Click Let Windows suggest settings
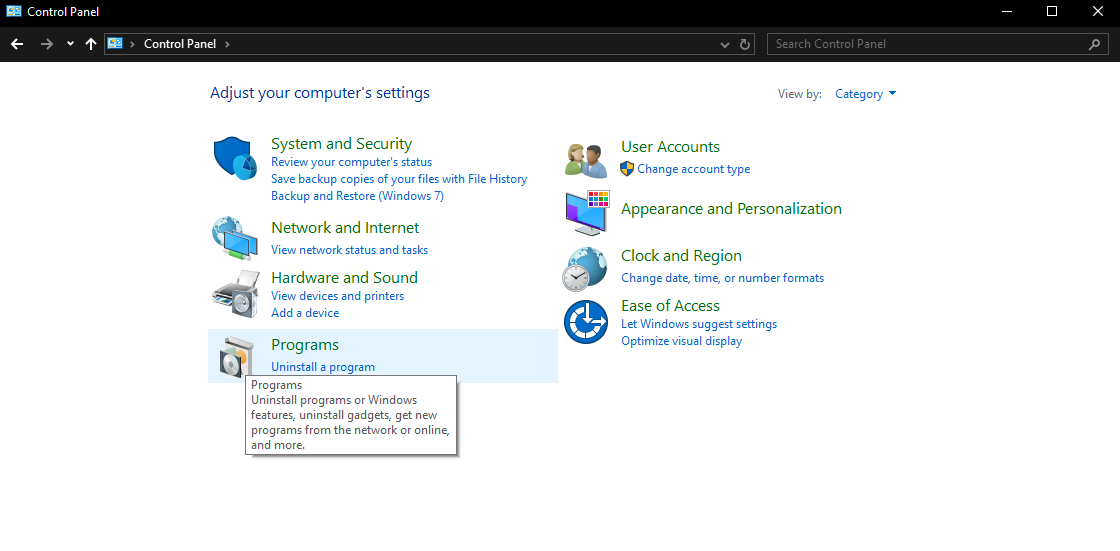Image resolution: width=1120 pixels, height=551 pixels. pyautogui.click(x=699, y=324)
